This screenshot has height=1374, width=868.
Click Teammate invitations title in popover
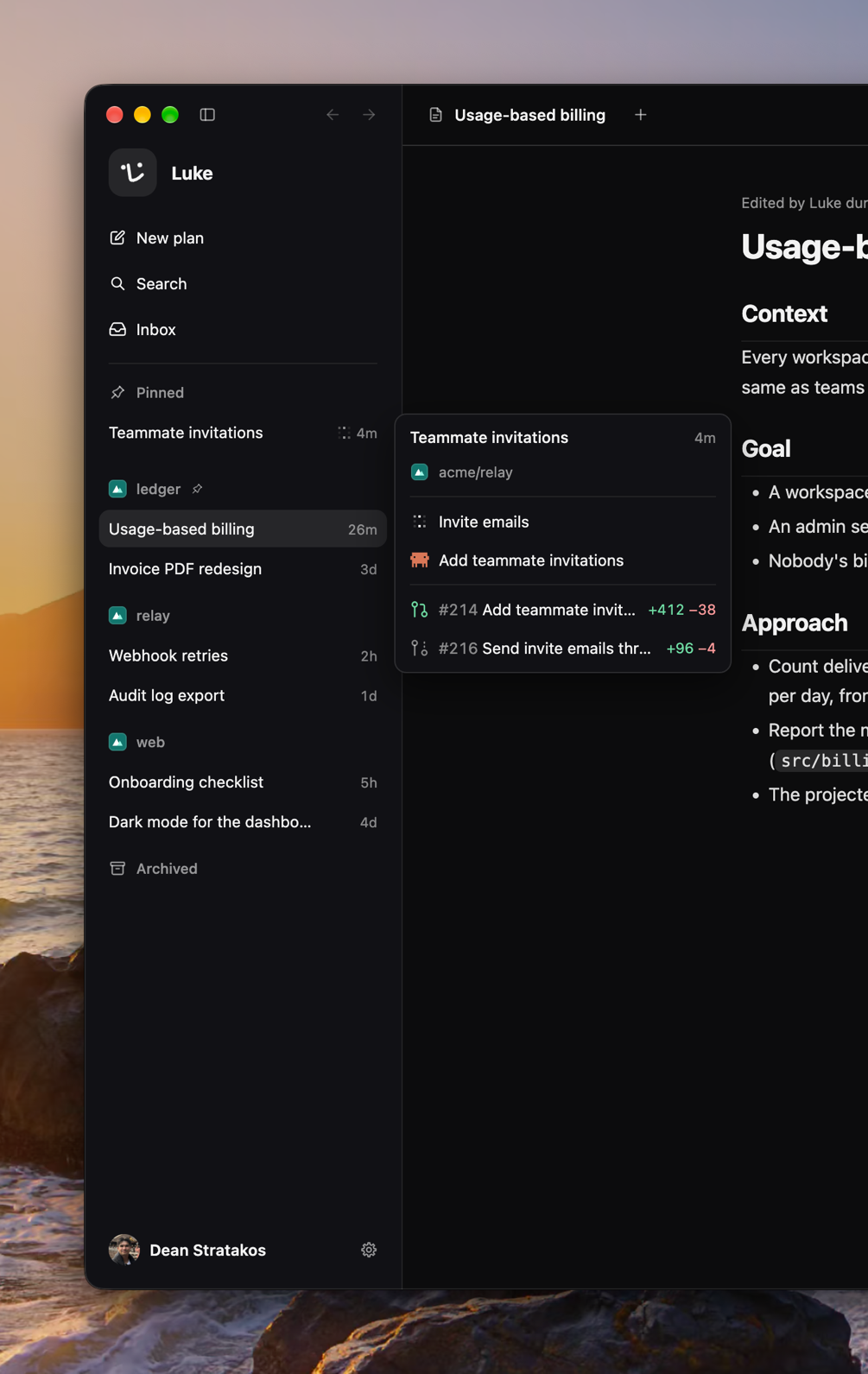pyautogui.click(x=489, y=438)
